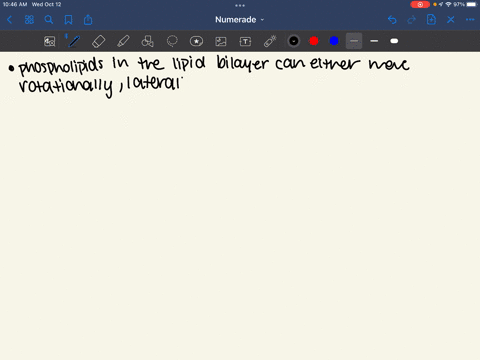Select the thinnest stroke width
Screen dimensions: 480x360
tap(354, 41)
